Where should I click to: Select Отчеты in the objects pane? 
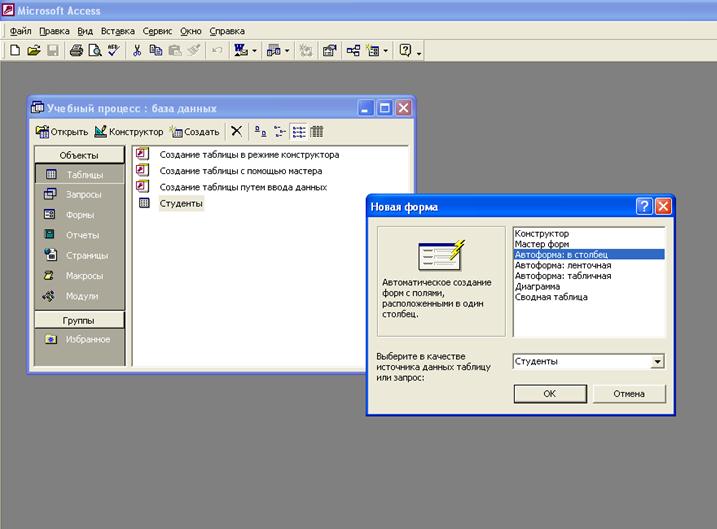(x=79, y=235)
